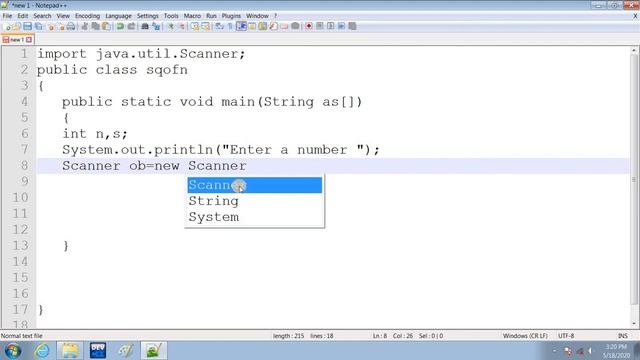Cut selection using the scissors icon
This screenshot has width=640, height=360.
point(84,26)
